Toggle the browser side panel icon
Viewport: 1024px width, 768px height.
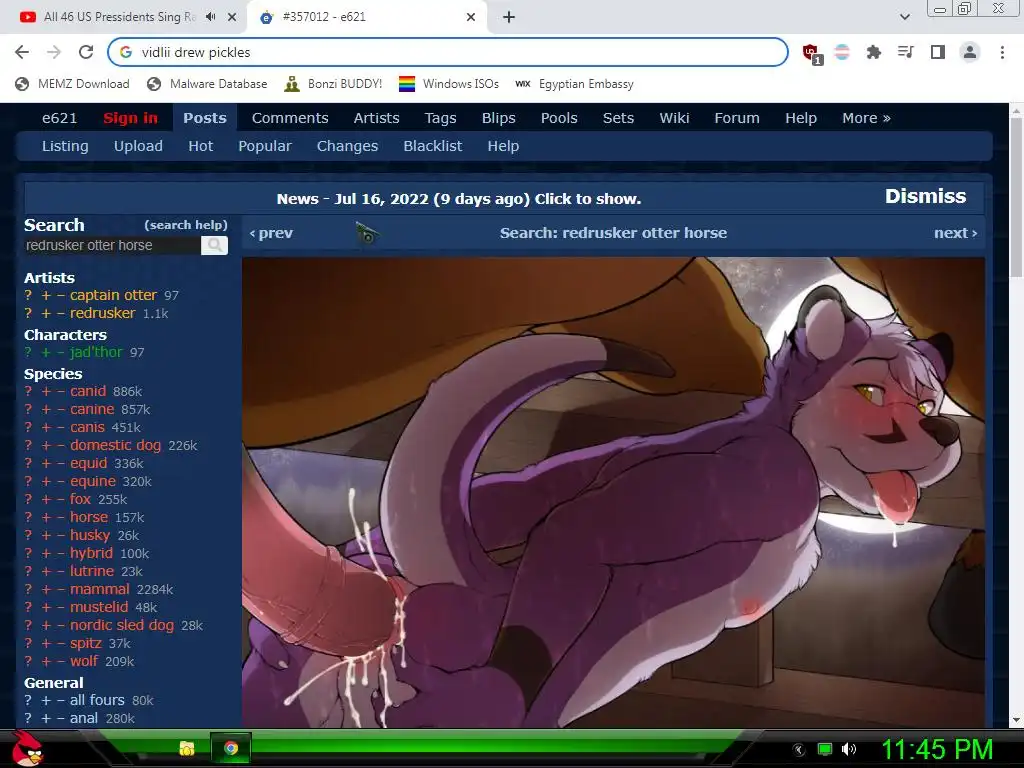938,52
